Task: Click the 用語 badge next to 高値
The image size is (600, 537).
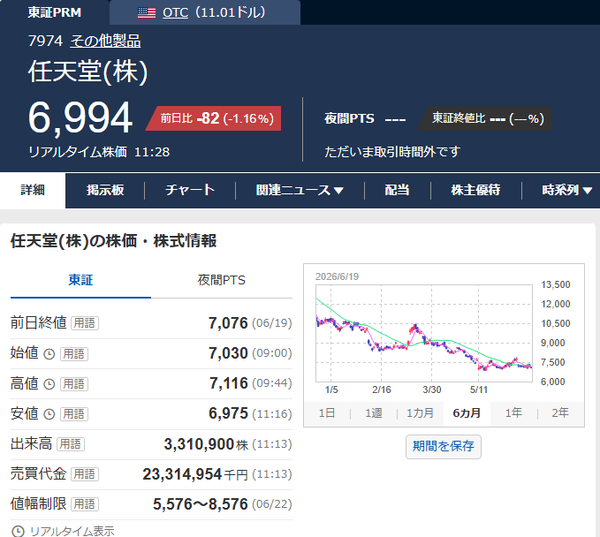Action: (x=74, y=384)
